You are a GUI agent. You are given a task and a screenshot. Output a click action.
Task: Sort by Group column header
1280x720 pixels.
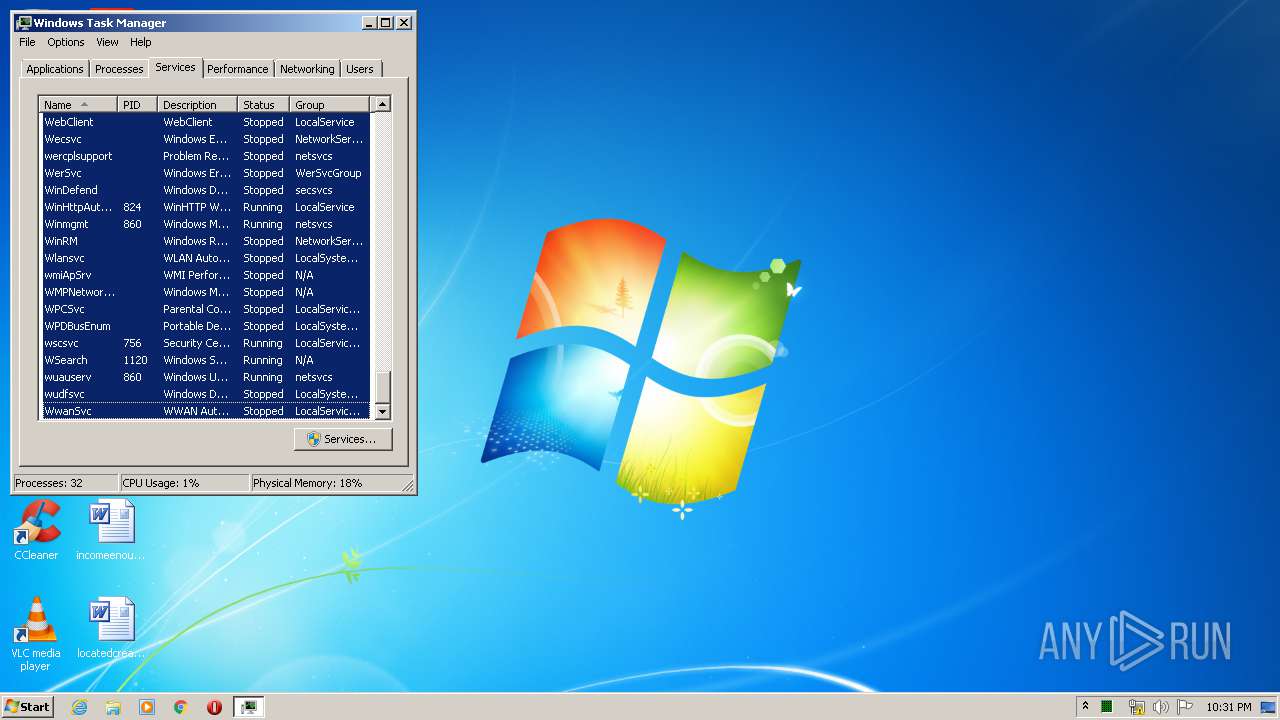(330, 105)
